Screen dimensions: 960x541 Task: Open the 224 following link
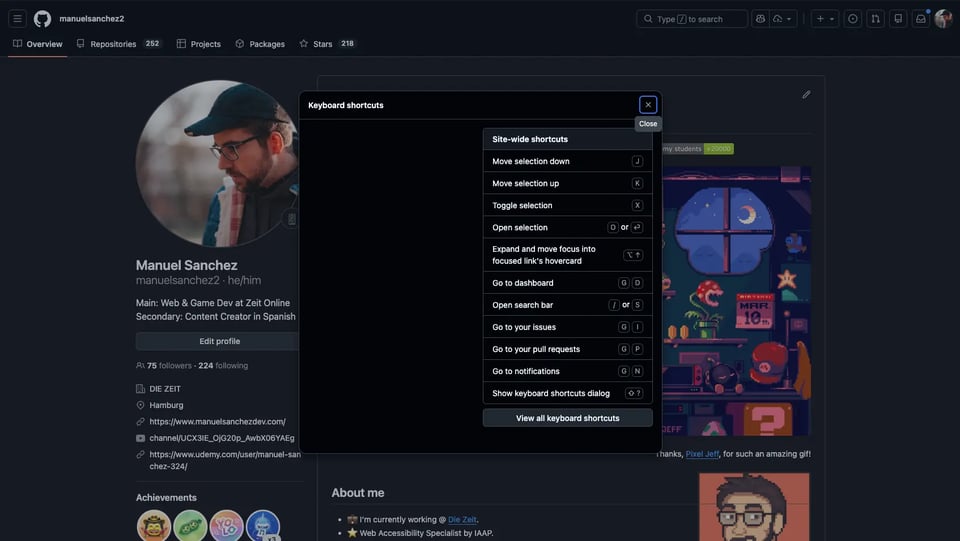tap(223, 365)
